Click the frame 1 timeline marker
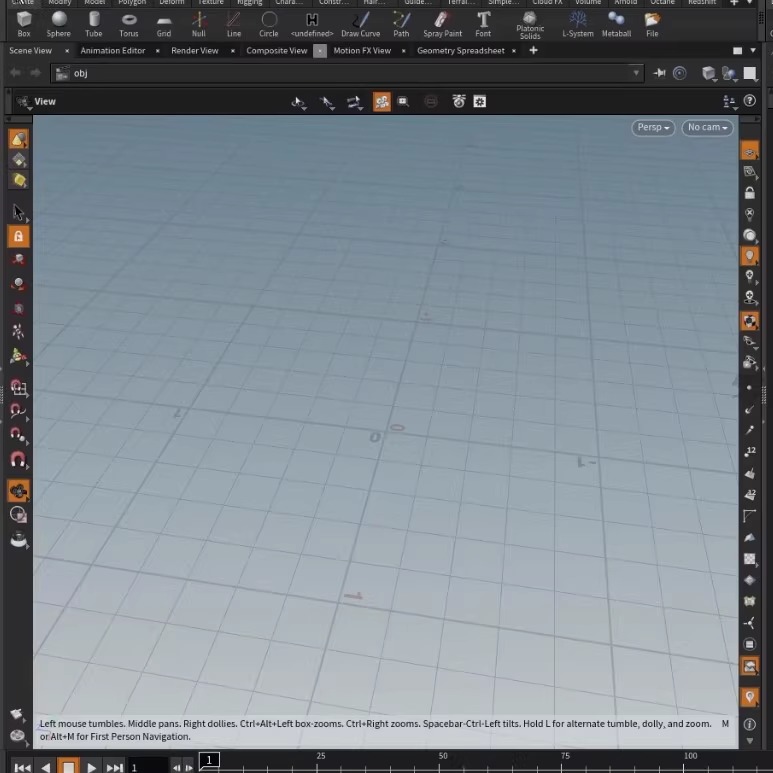The width and height of the screenshot is (773, 773). [x=209, y=760]
